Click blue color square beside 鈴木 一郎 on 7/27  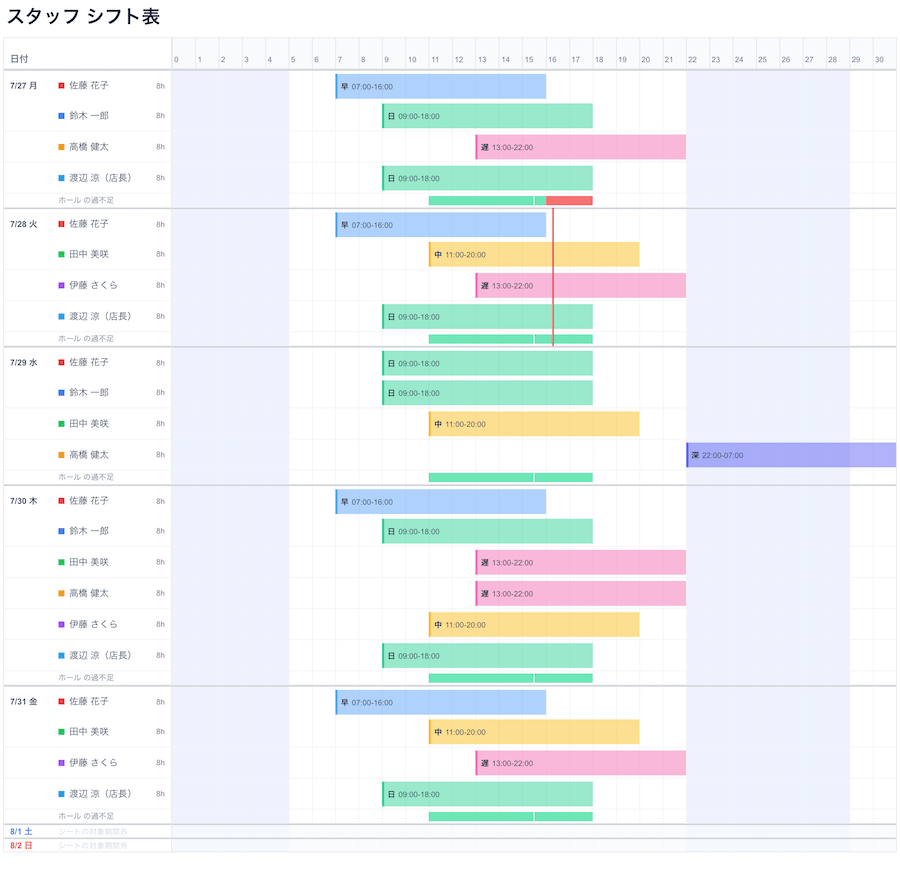[61, 116]
